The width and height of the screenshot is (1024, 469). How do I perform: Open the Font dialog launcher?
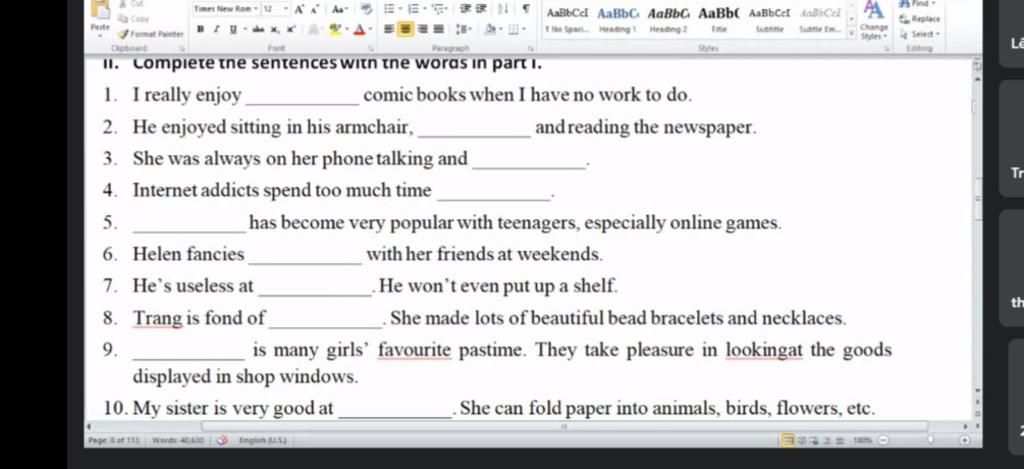(x=370, y=48)
